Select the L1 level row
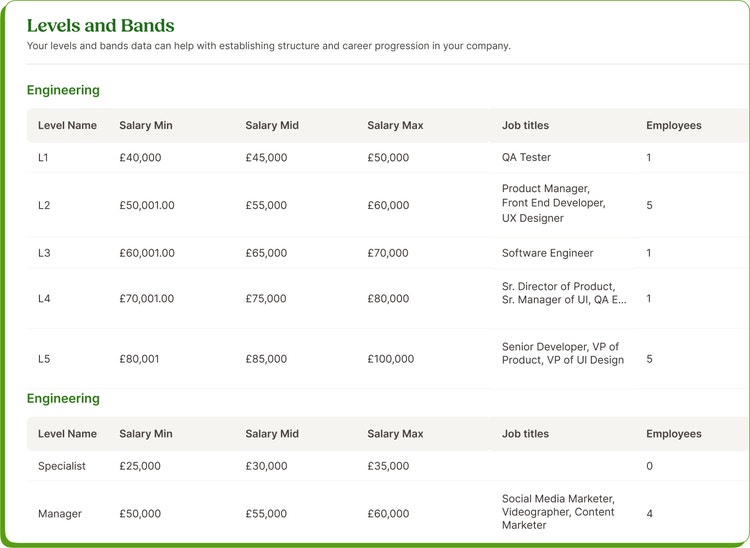This screenshot has width=750, height=548. tap(387, 157)
